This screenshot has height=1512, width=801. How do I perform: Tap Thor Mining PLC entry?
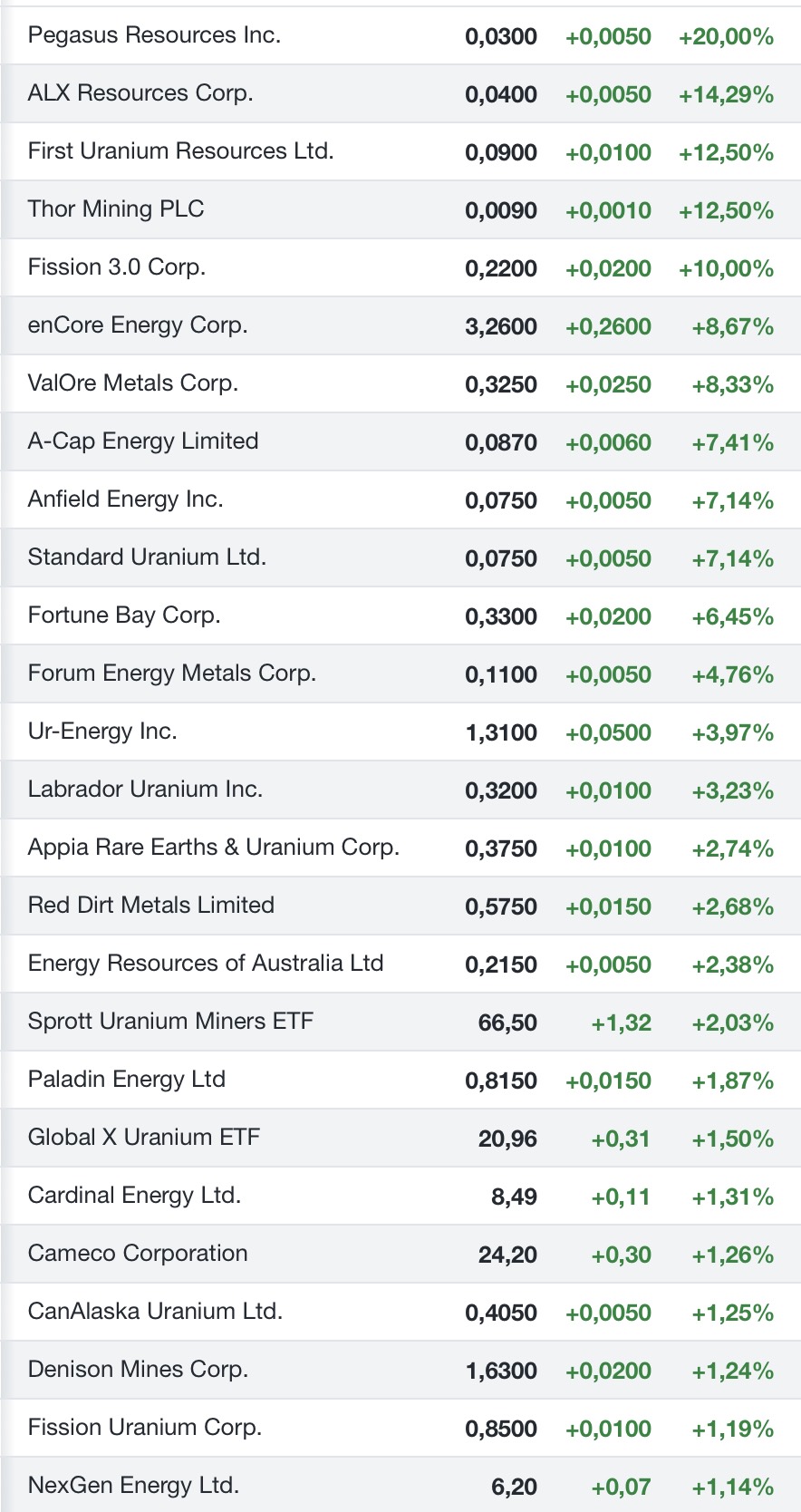tap(116, 209)
